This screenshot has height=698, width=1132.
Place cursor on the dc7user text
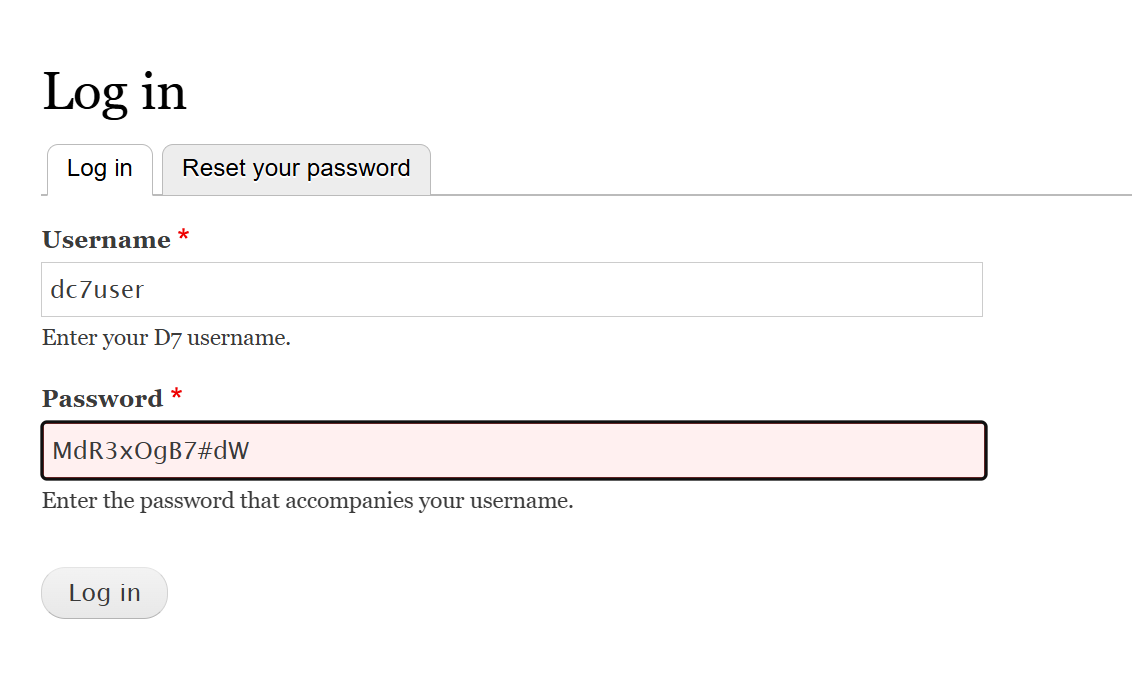(x=98, y=291)
